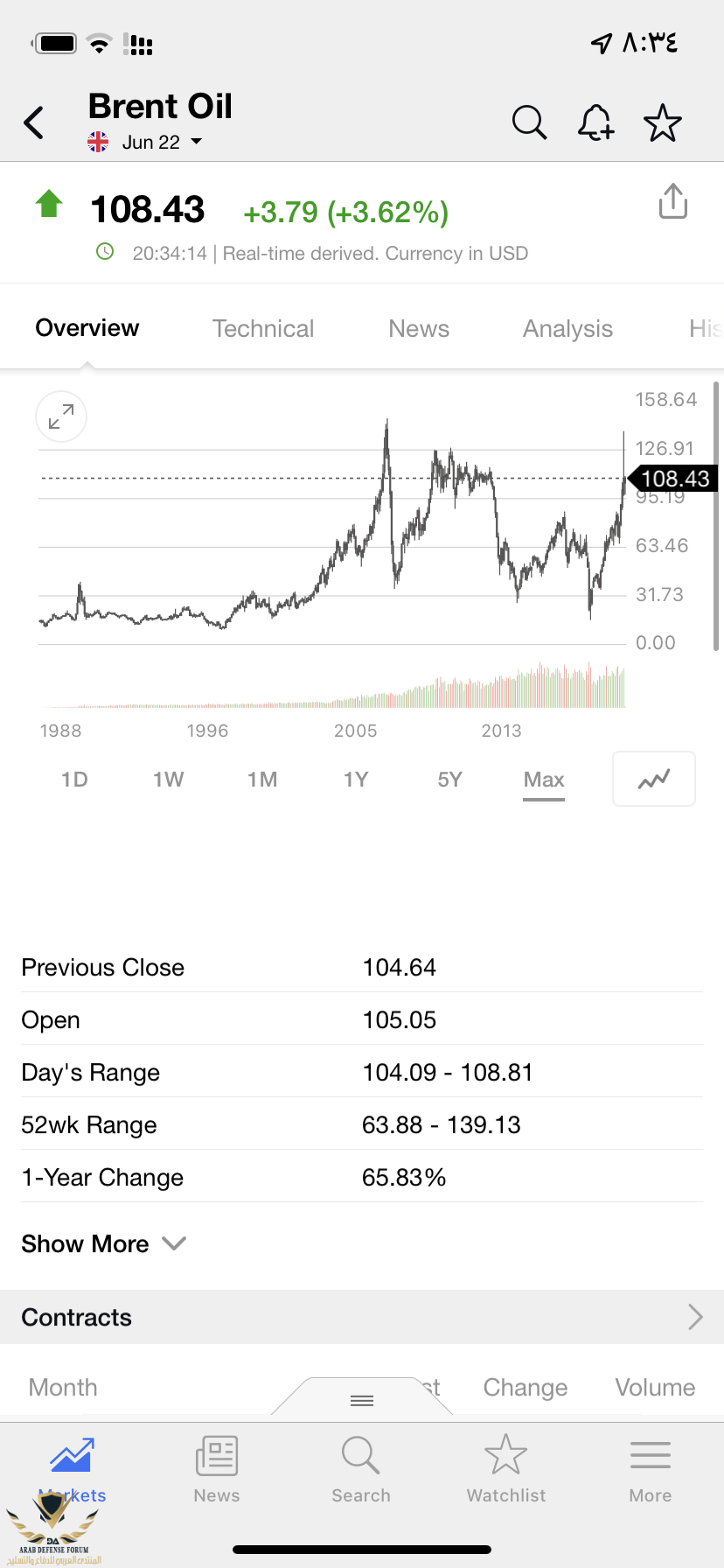This screenshot has width=724, height=1568.
Task: Expand chart to fullscreen
Action: [61, 416]
